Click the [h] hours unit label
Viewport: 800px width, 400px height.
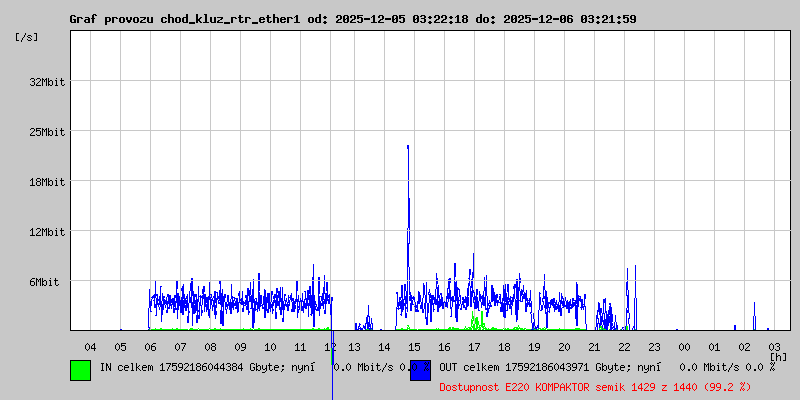(x=777, y=356)
